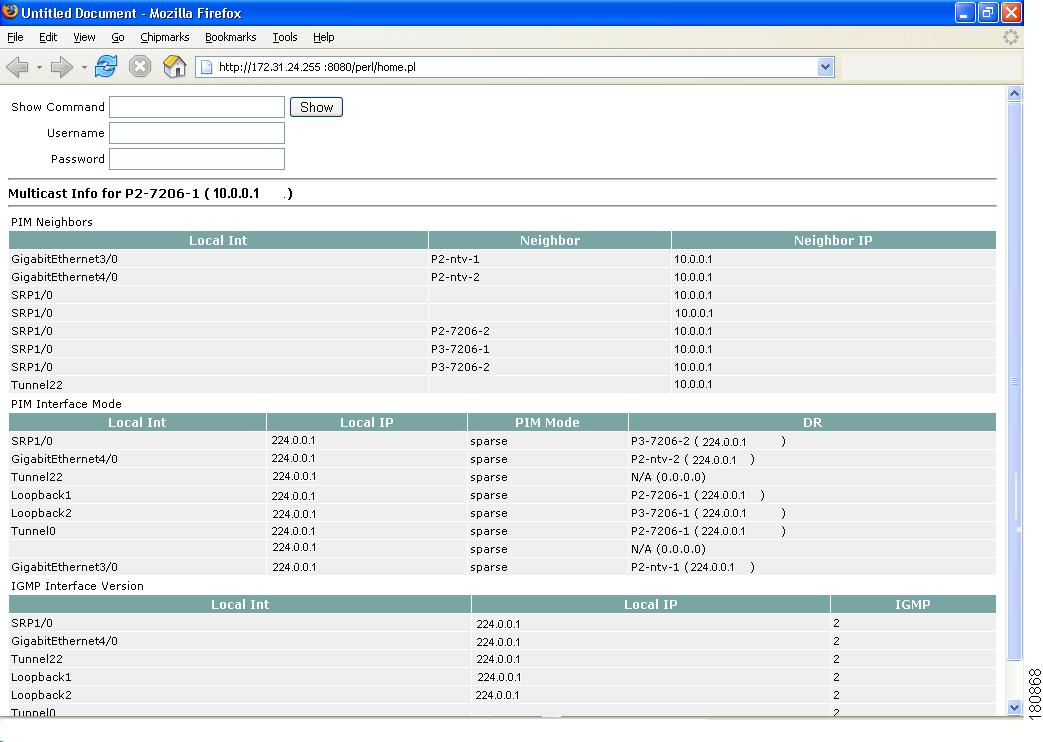
Task: Click the Firefox icon in the title bar
Action: click(9, 12)
